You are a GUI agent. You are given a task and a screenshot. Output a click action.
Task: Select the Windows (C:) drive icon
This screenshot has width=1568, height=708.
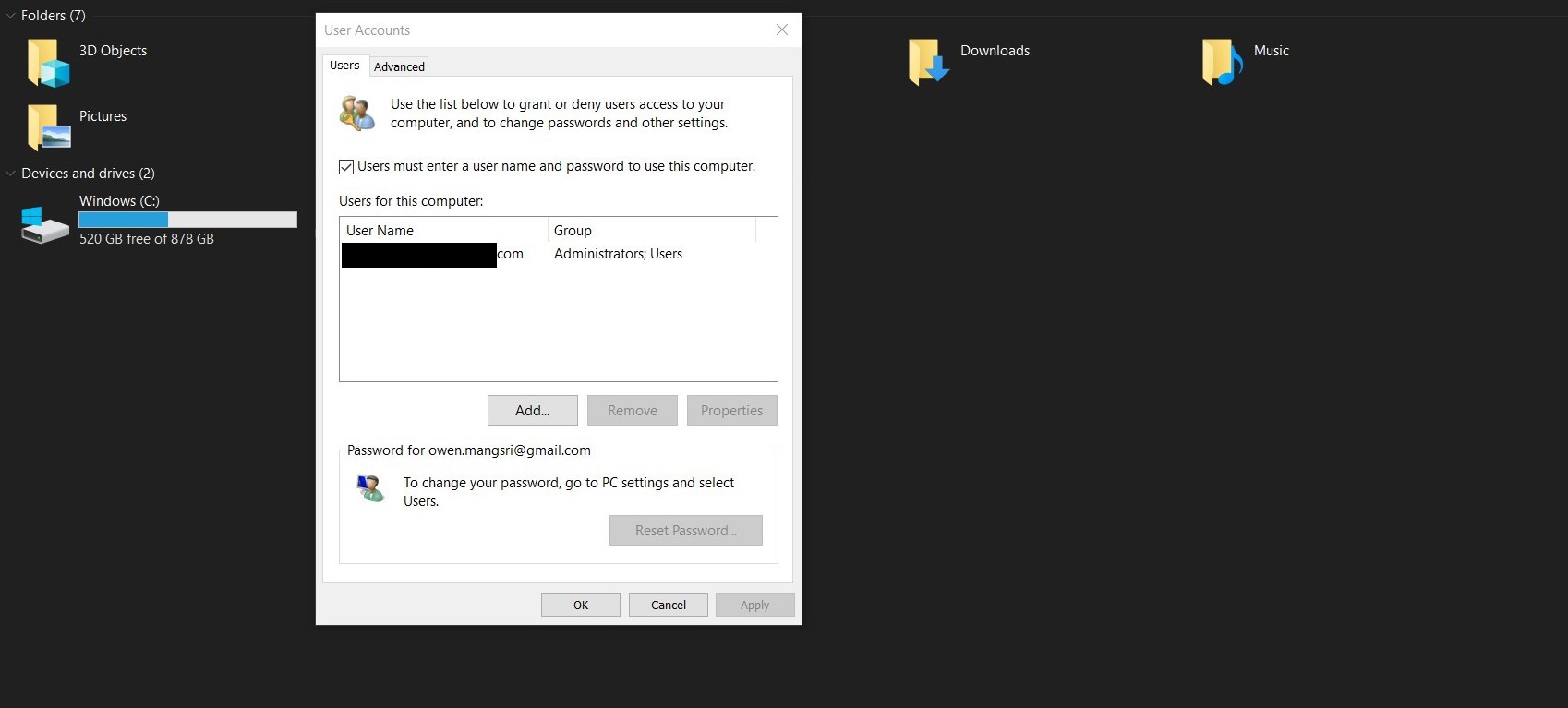point(44,224)
